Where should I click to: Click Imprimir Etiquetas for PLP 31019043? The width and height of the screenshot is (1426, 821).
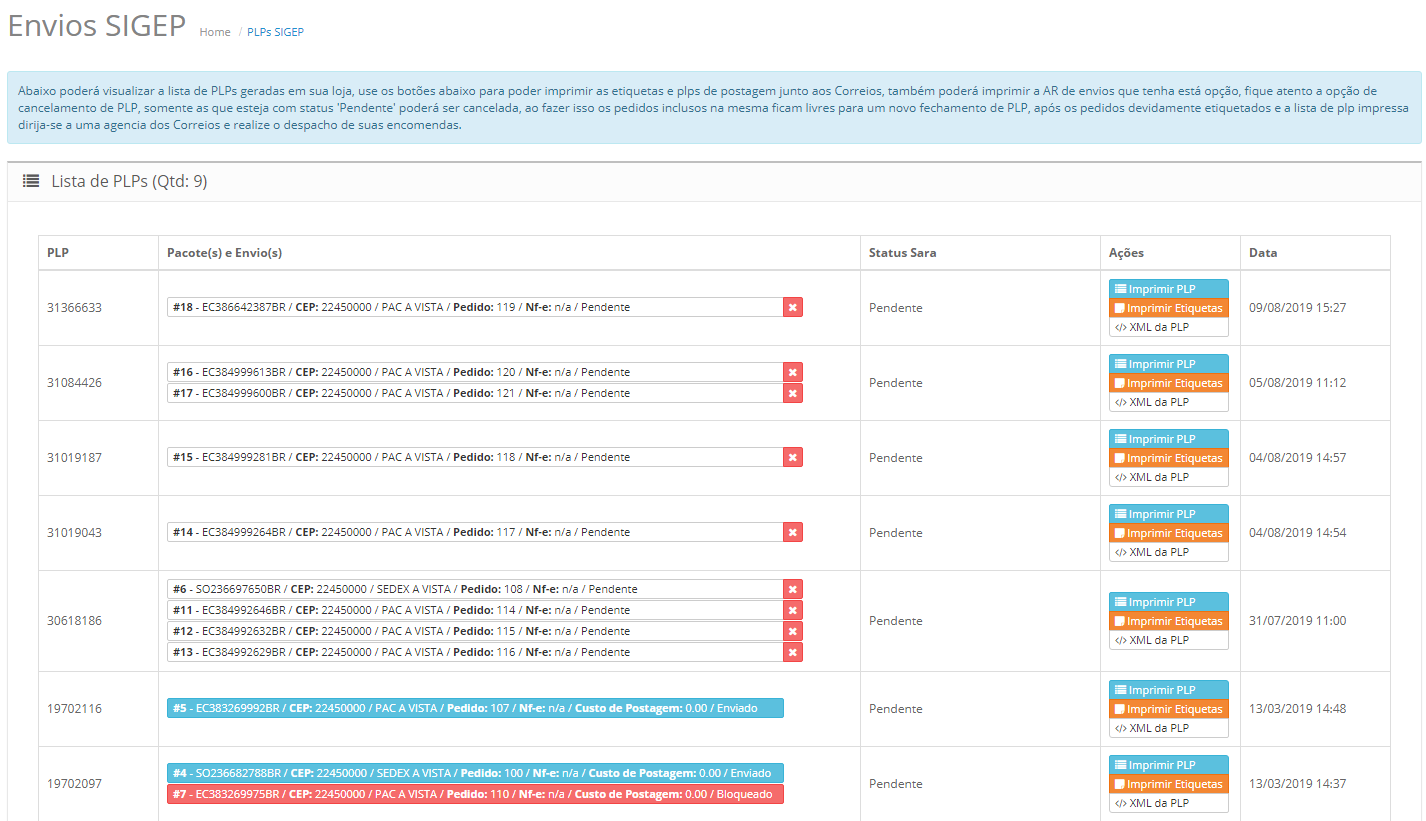[x=1168, y=533]
